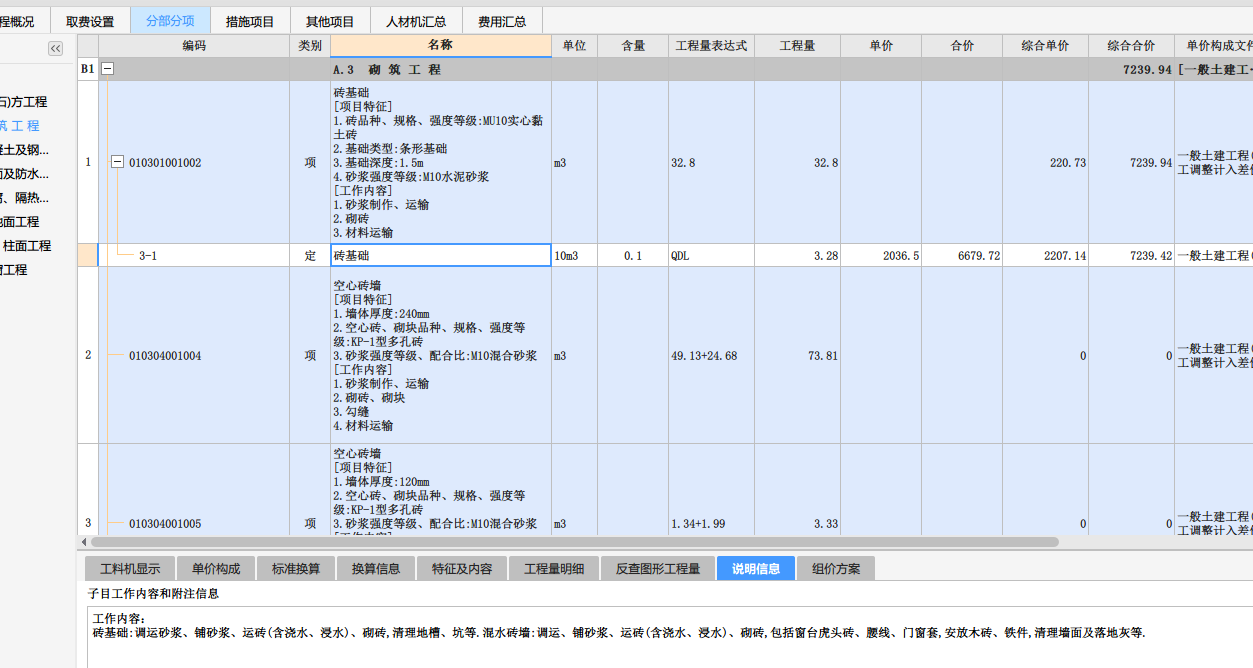Click the 编码 column header
The image size is (1253, 668).
[194, 46]
